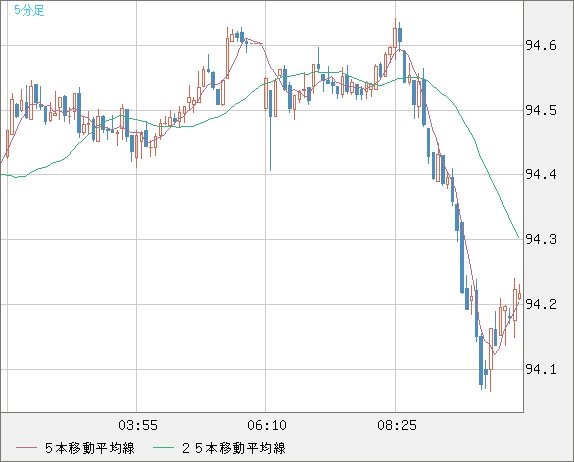
Task: Click the 94.6 price axis label
Action: click(541, 46)
